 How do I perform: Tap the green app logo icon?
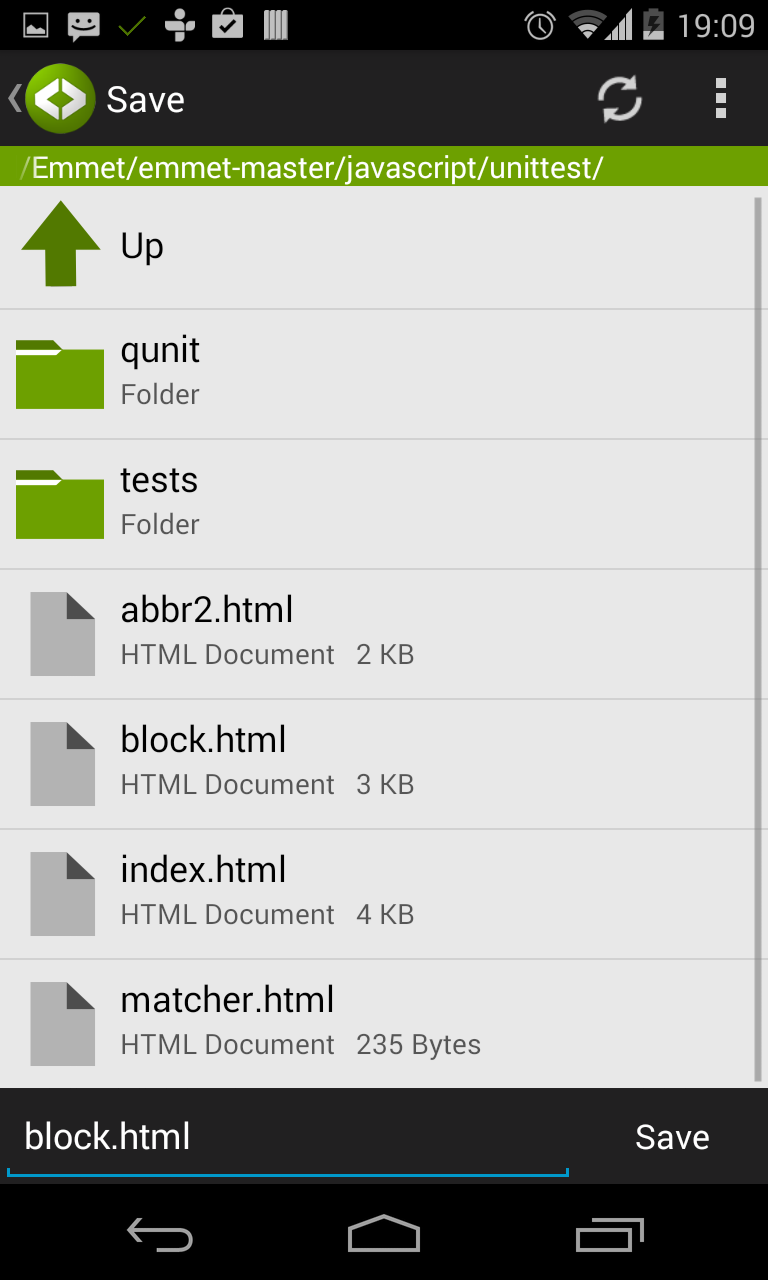(60, 99)
